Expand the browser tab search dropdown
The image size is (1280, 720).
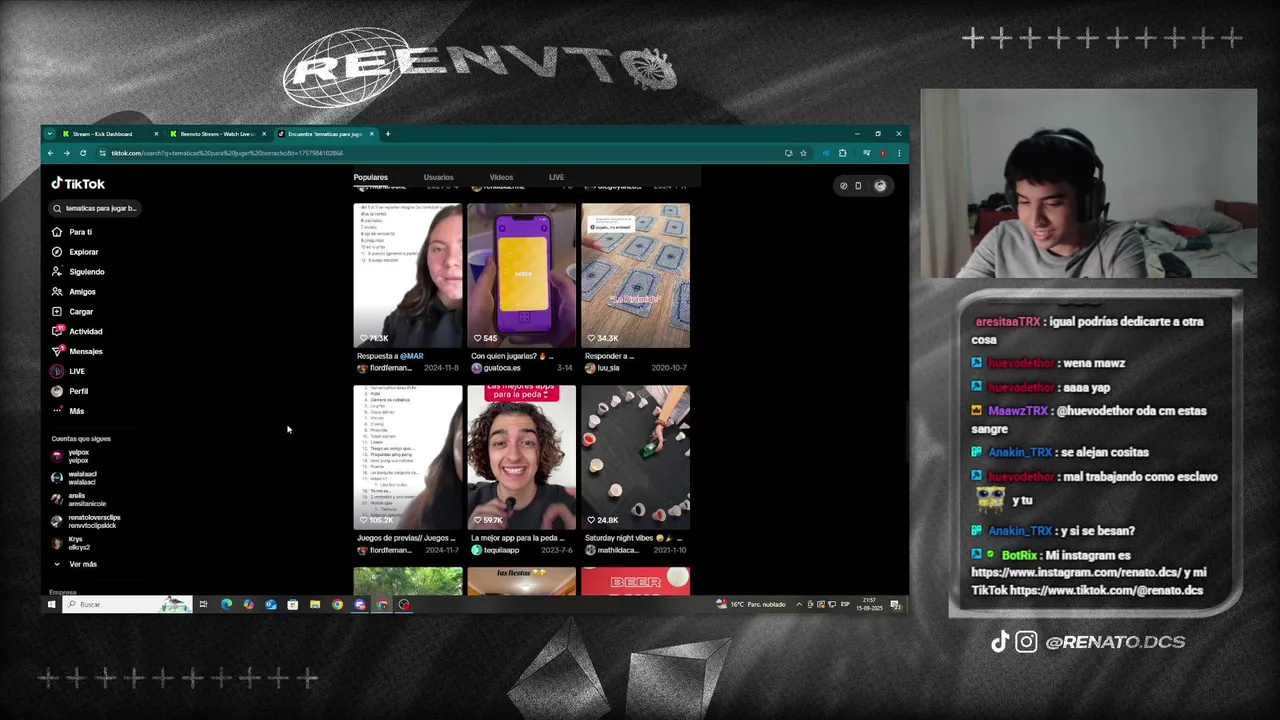click(49, 134)
